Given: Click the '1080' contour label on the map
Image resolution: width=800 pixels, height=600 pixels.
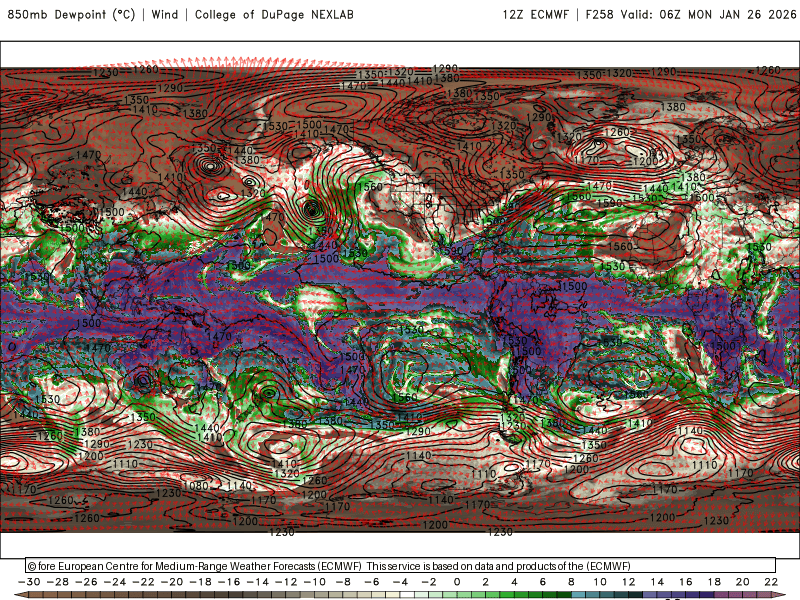Looking at the screenshot, I should point(195,486).
